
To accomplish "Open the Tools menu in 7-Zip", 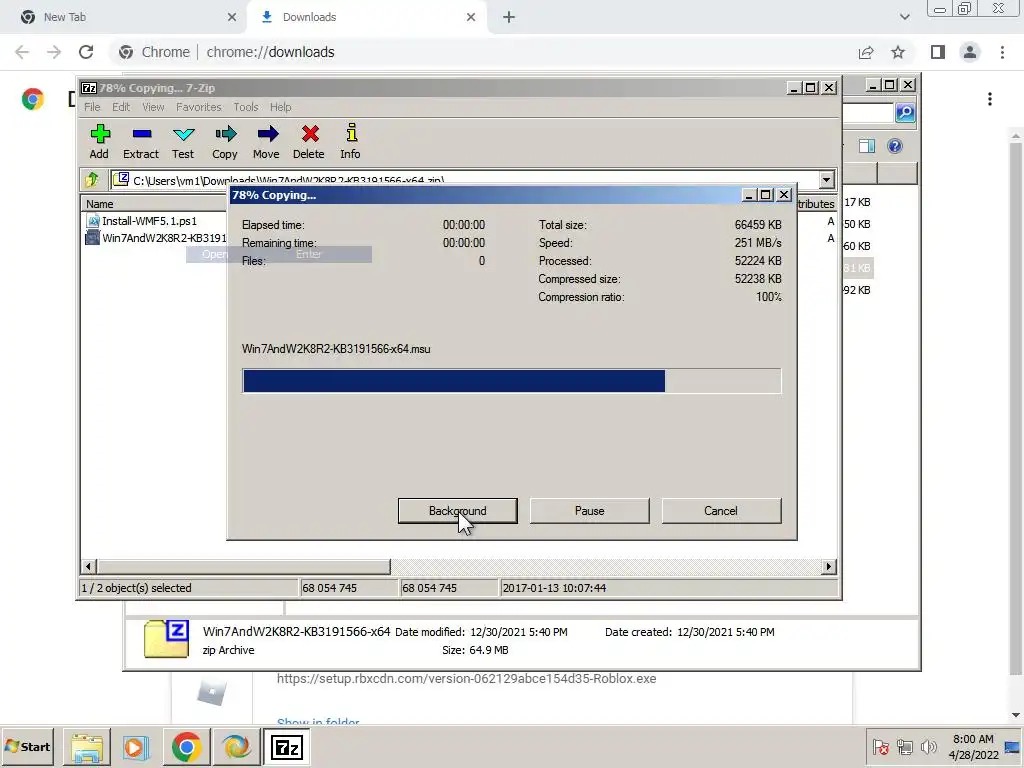I will [246, 107].
